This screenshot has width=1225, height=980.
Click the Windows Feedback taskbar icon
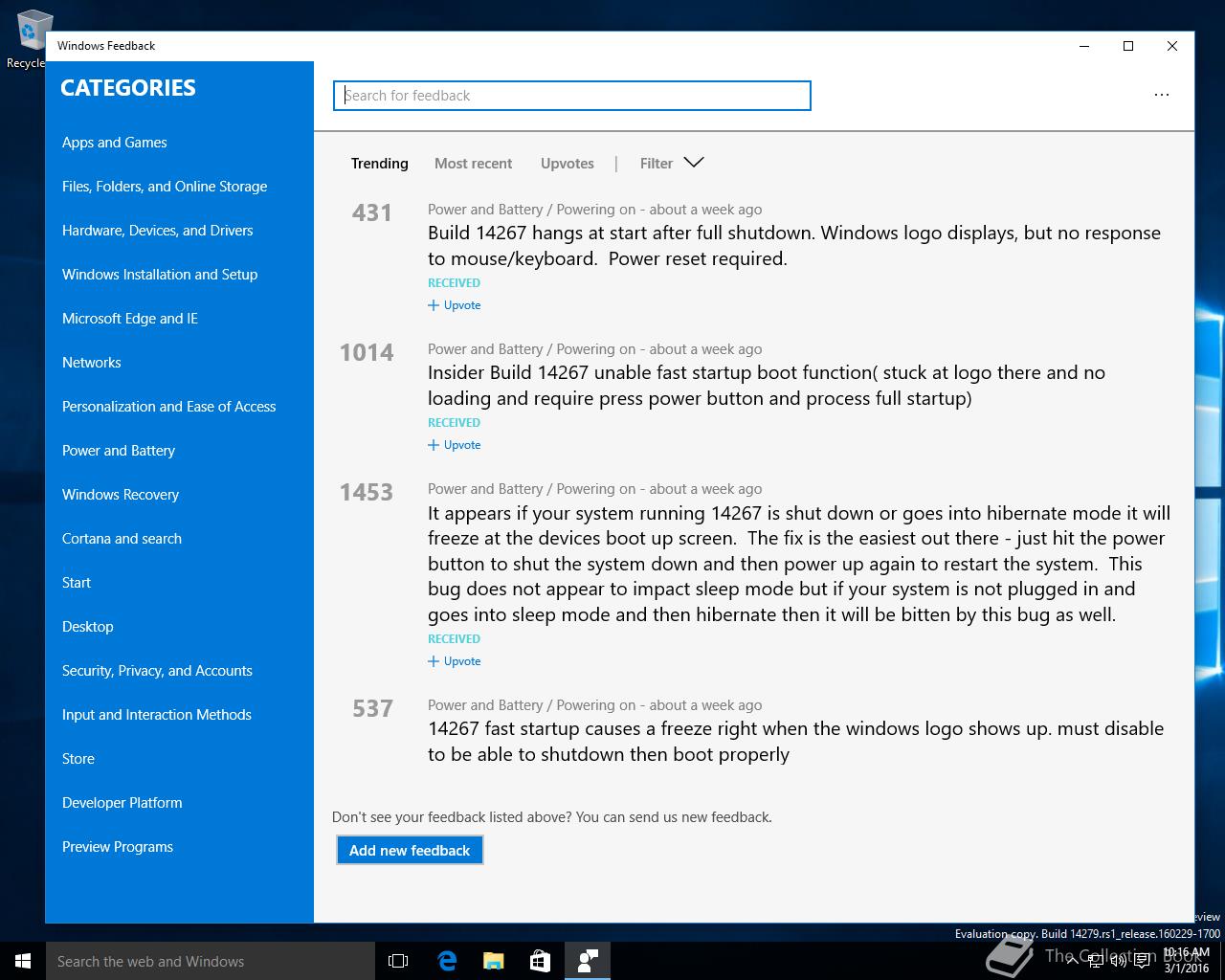coord(588,961)
